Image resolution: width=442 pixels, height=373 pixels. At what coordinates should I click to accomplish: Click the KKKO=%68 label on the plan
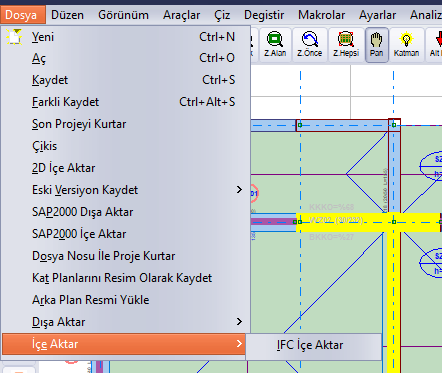click(x=332, y=207)
